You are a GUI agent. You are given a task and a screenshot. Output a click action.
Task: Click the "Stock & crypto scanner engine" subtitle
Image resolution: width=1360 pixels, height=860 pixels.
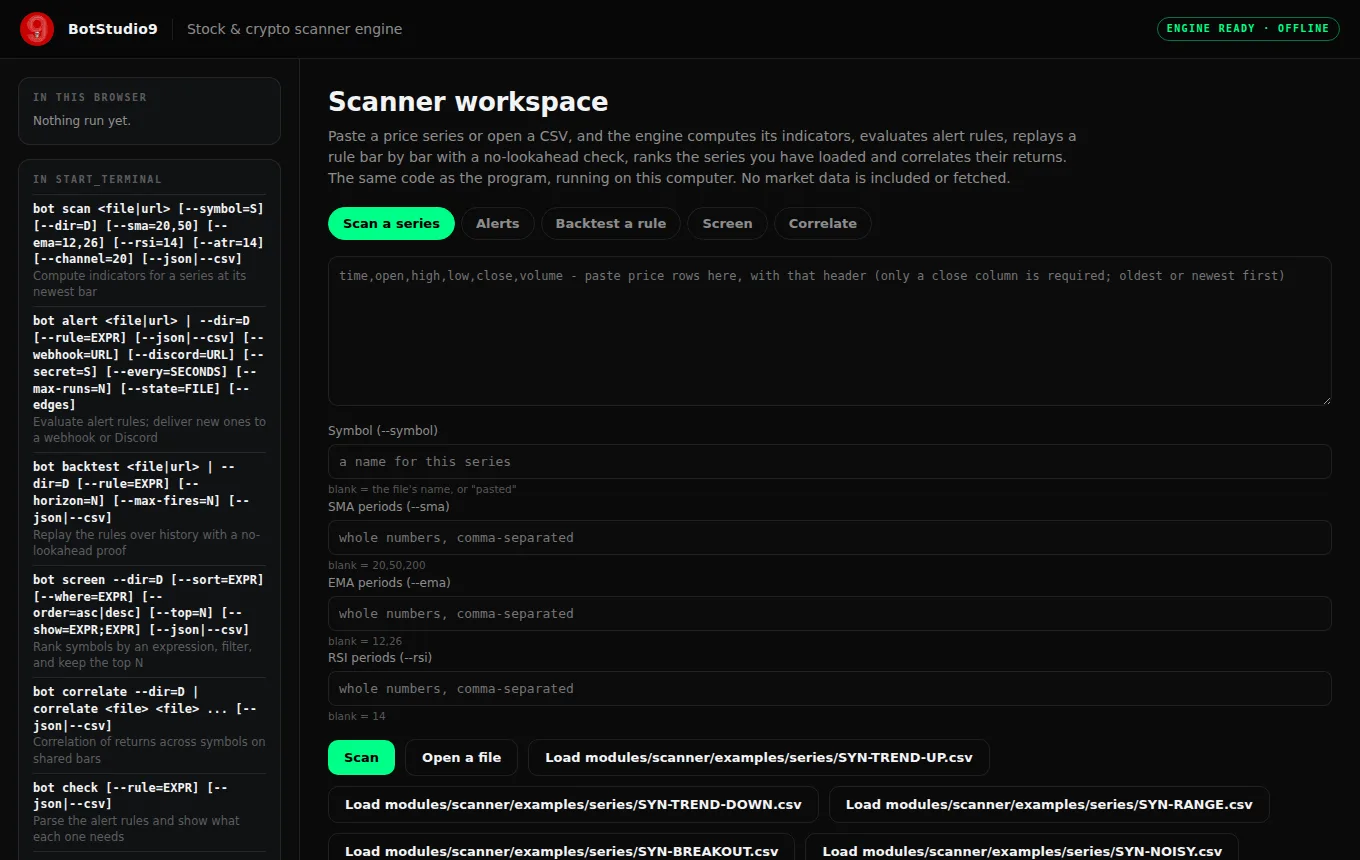point(295,29)
